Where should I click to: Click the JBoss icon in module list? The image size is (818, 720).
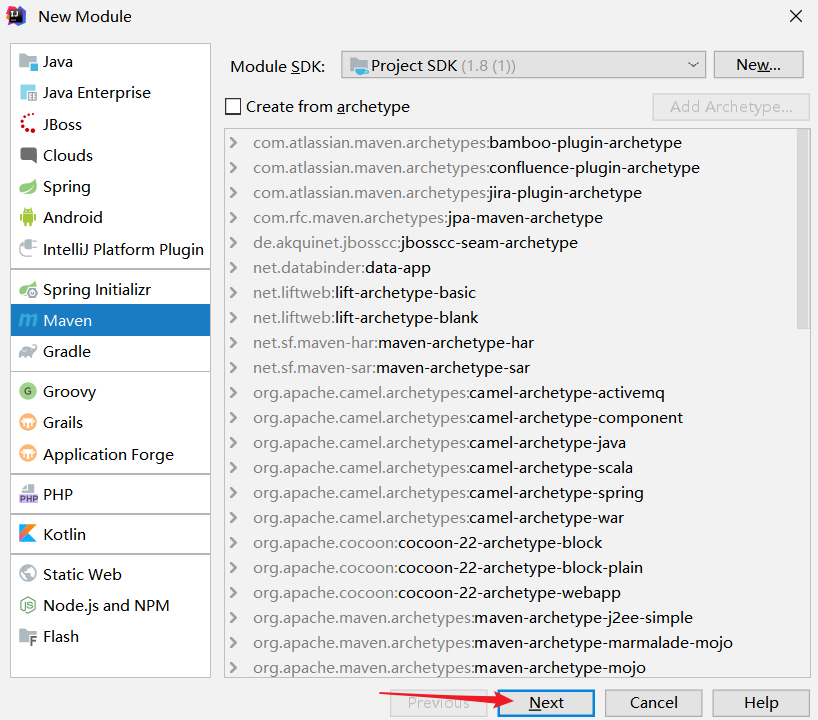pyautogui.click(x=27, y=125)
